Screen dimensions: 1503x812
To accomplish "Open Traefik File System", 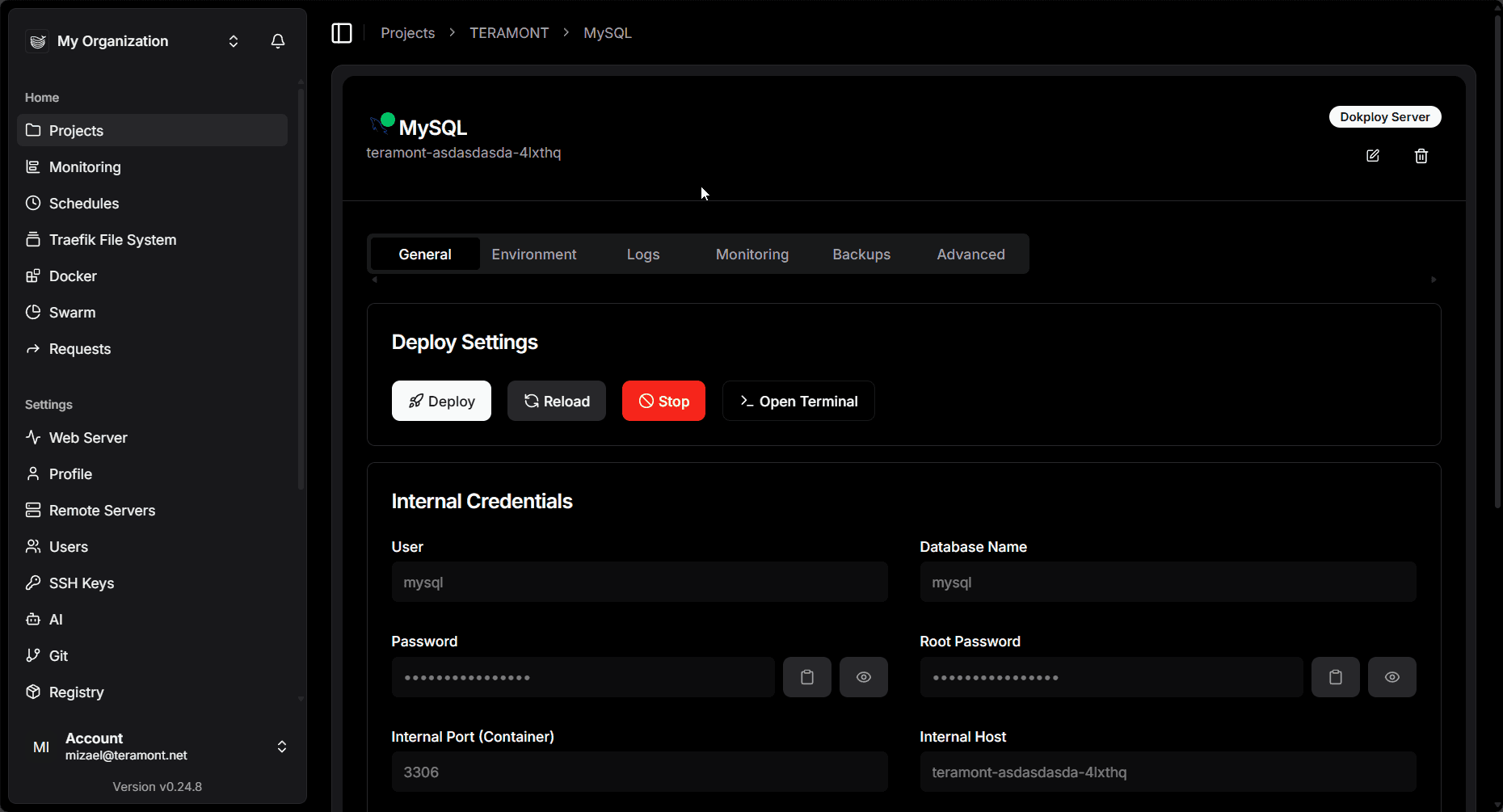I will pos(152,239).
